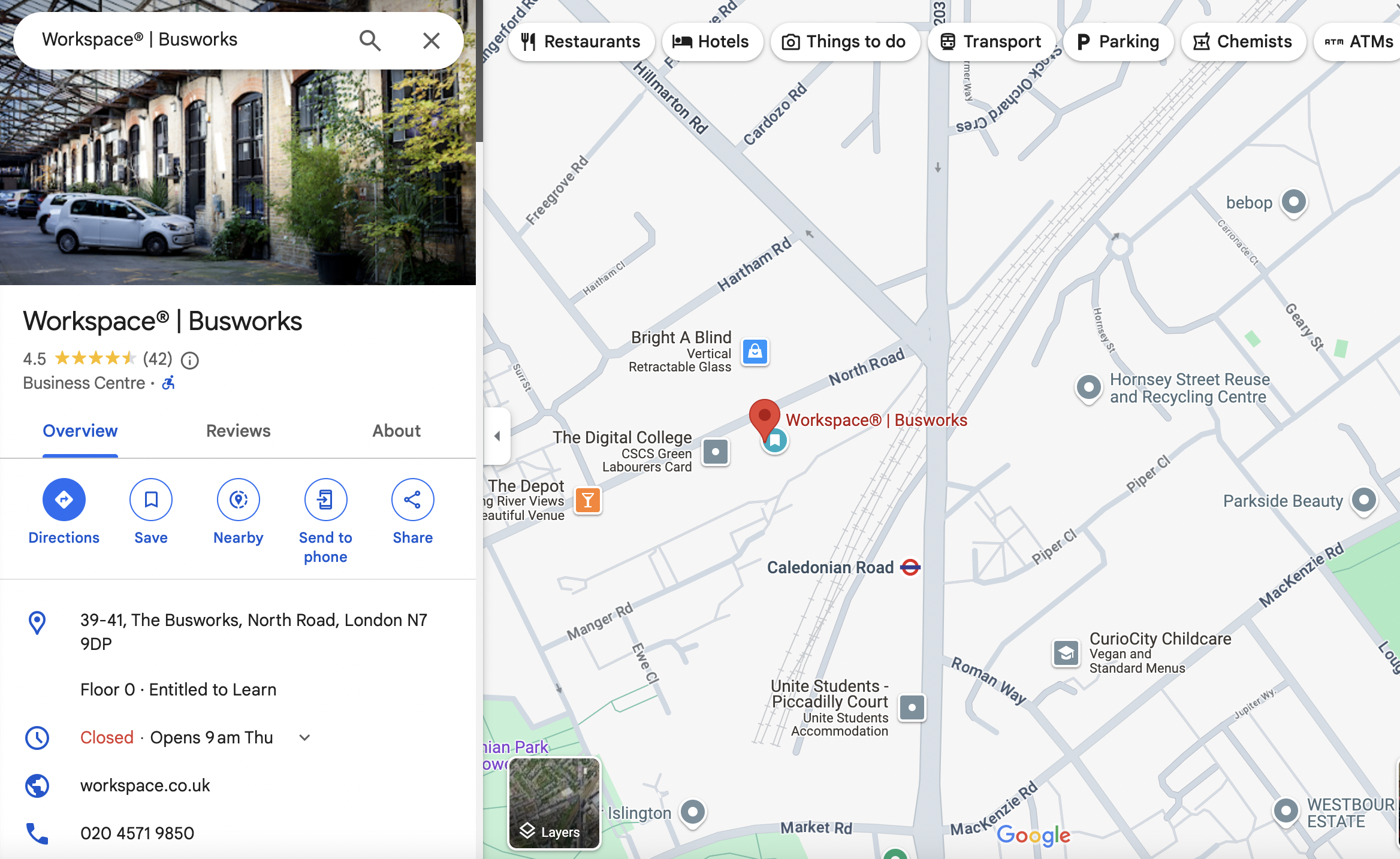
Task: Collapse the side panel with the arrow
Action: point(497,436)
